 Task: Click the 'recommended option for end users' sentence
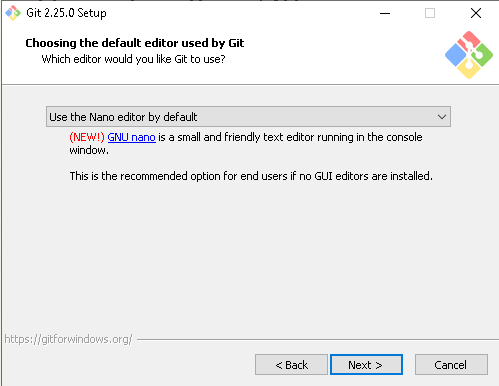tap(251, 176)
